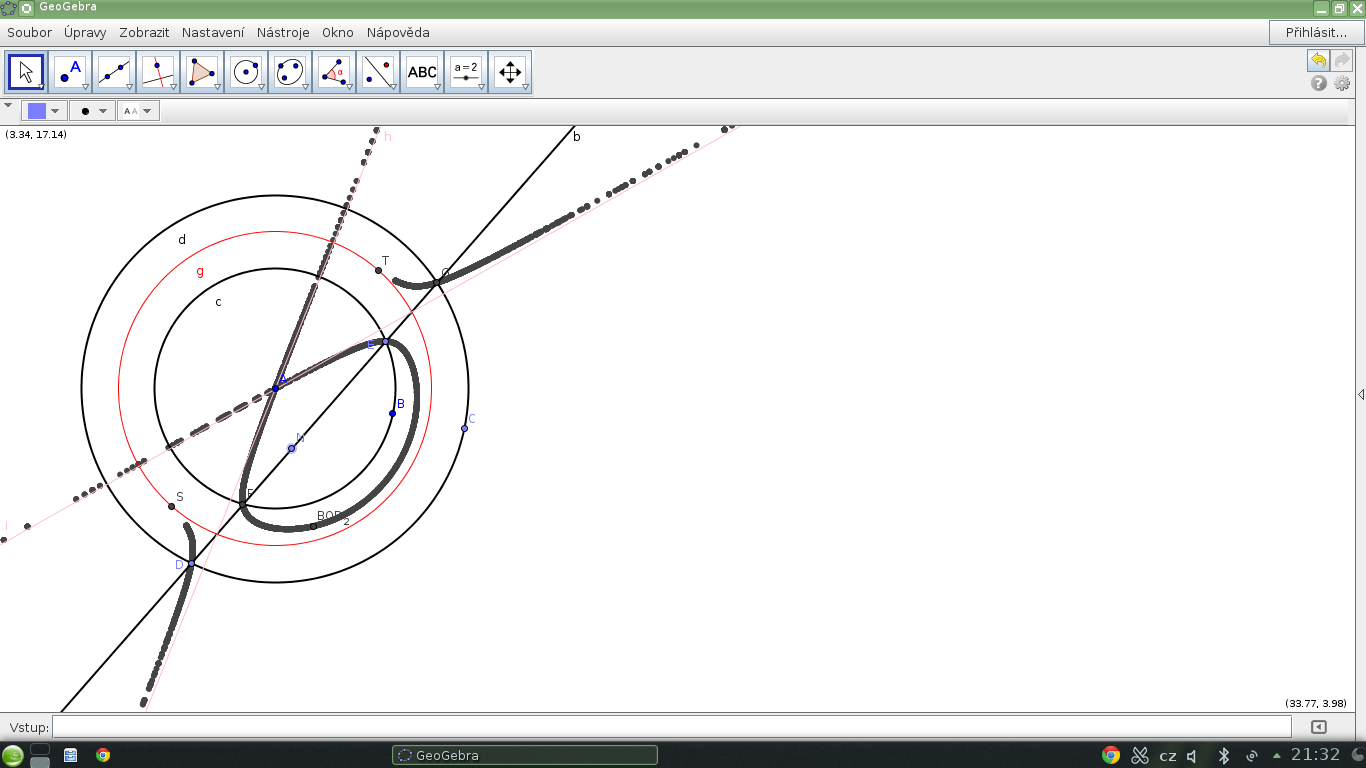Viewport: 1366px width, 768px height.
Task: Select the Line through two points tool
Action: (114, 72)
